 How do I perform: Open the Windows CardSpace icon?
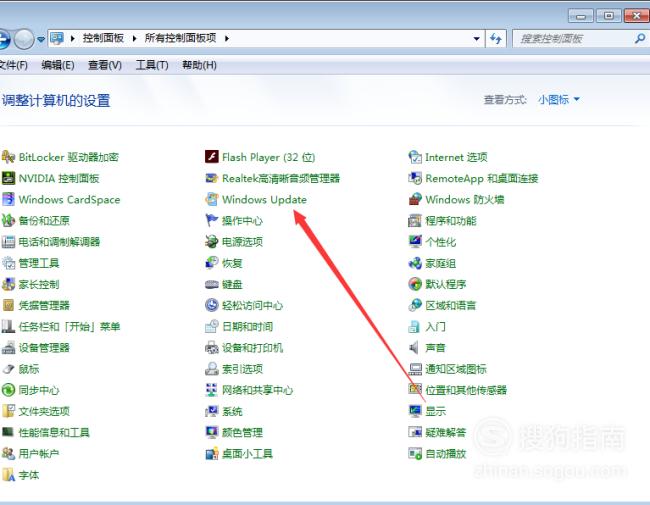point(8,199)
